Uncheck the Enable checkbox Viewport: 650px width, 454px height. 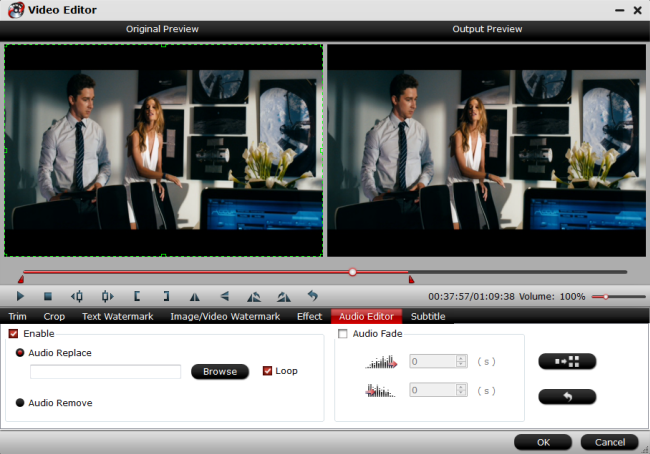click(13, 334)
